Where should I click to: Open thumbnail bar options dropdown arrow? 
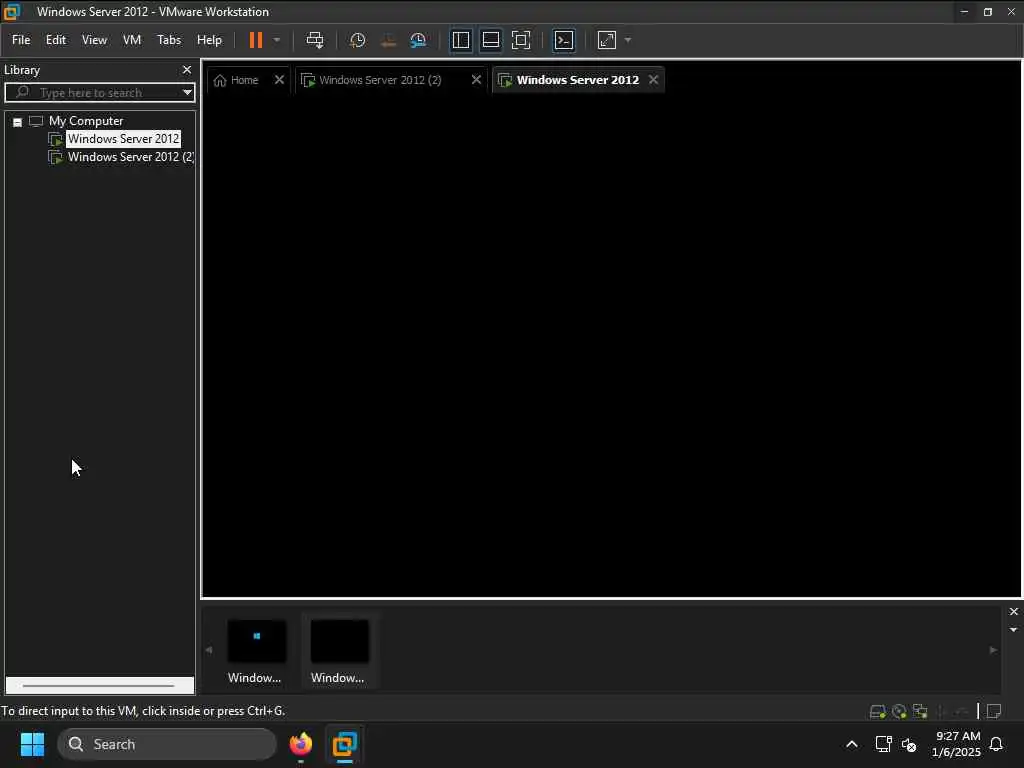(1014, 630)
